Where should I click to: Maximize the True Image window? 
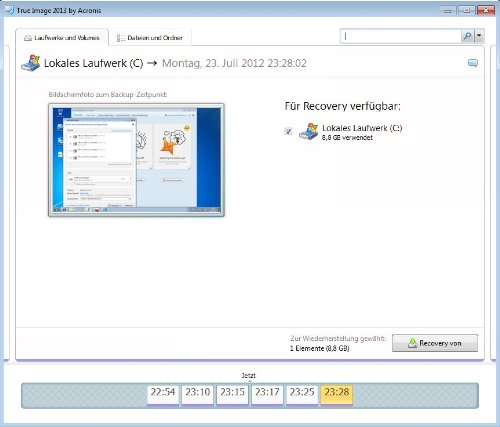(x=466, y=10)
